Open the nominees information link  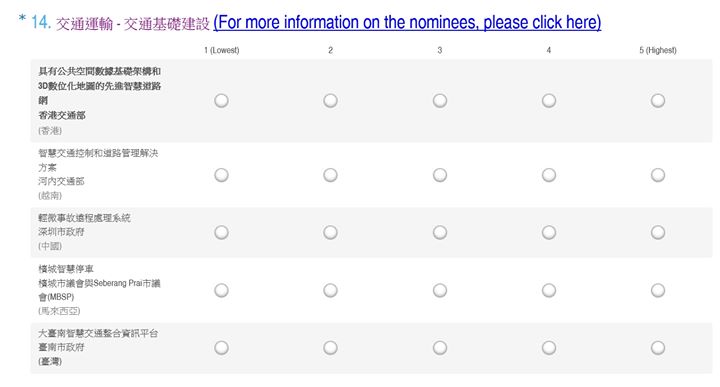[407, 22]
